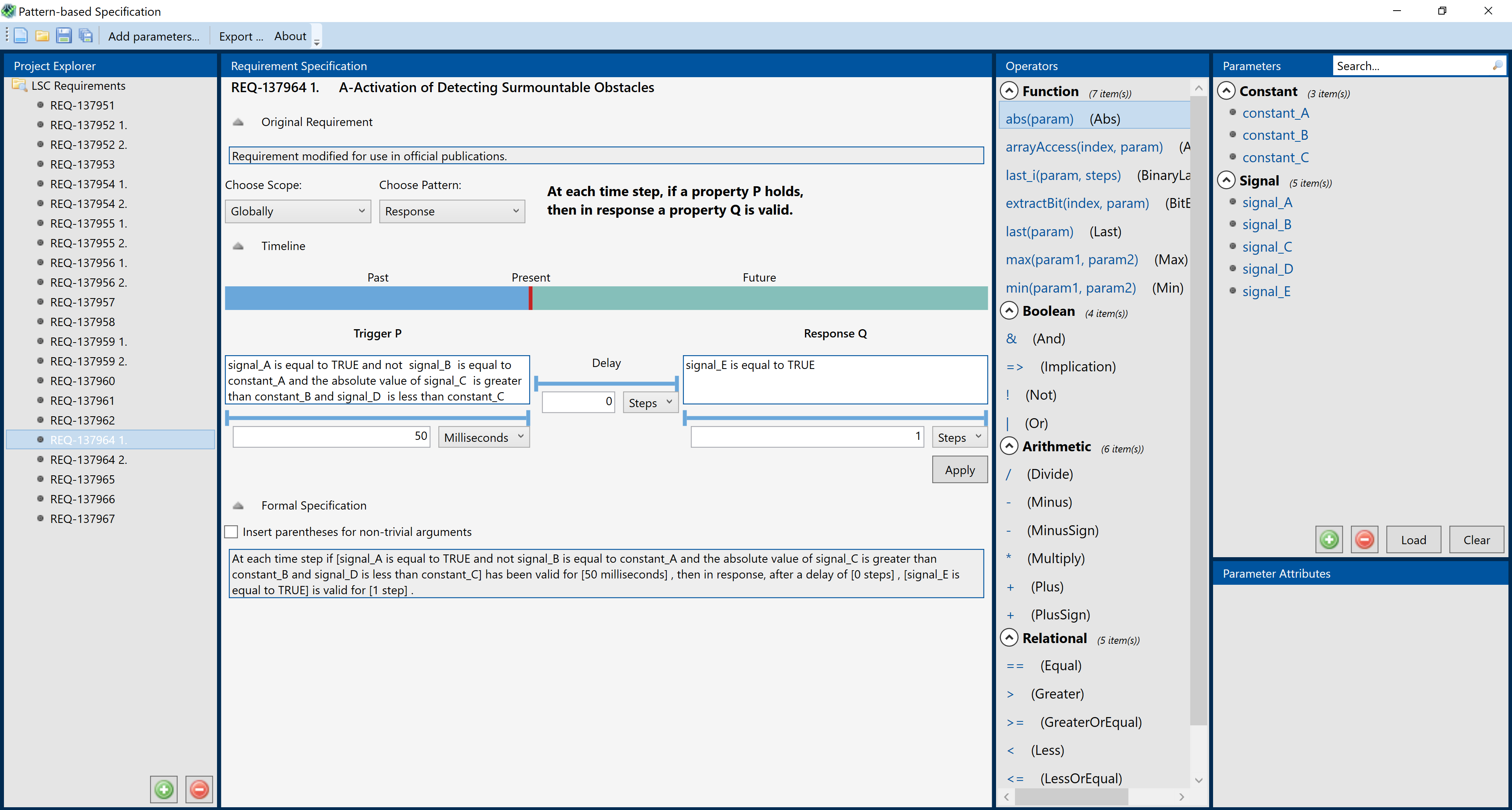The height and width of the screenshot is (810, 1512).
Task: Click the save all disks icon
Action: tap(86, 36)
